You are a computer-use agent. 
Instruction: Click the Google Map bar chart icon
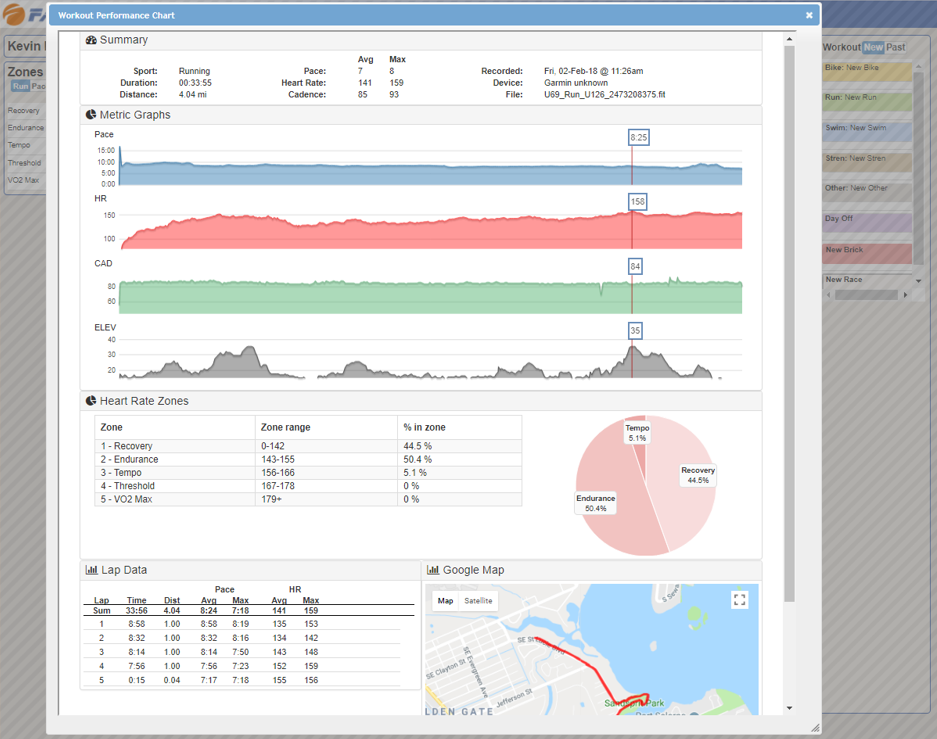click(x=433, y=570)
